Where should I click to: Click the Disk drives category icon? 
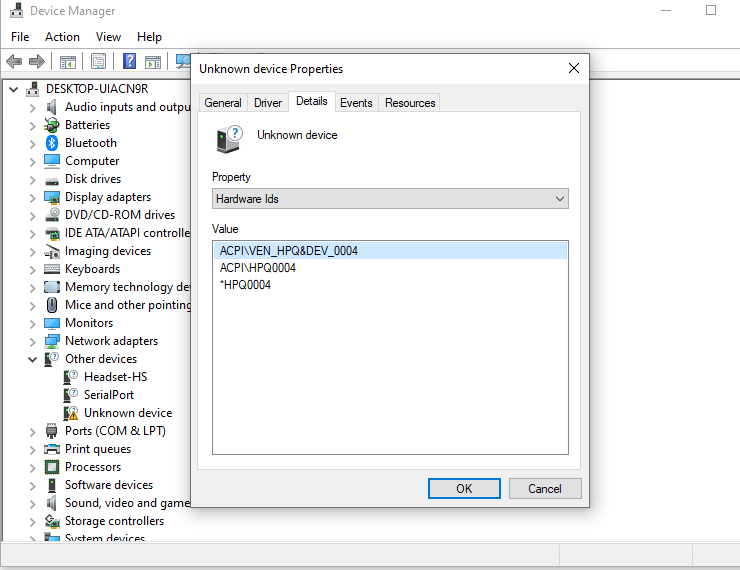coord(51,180)
